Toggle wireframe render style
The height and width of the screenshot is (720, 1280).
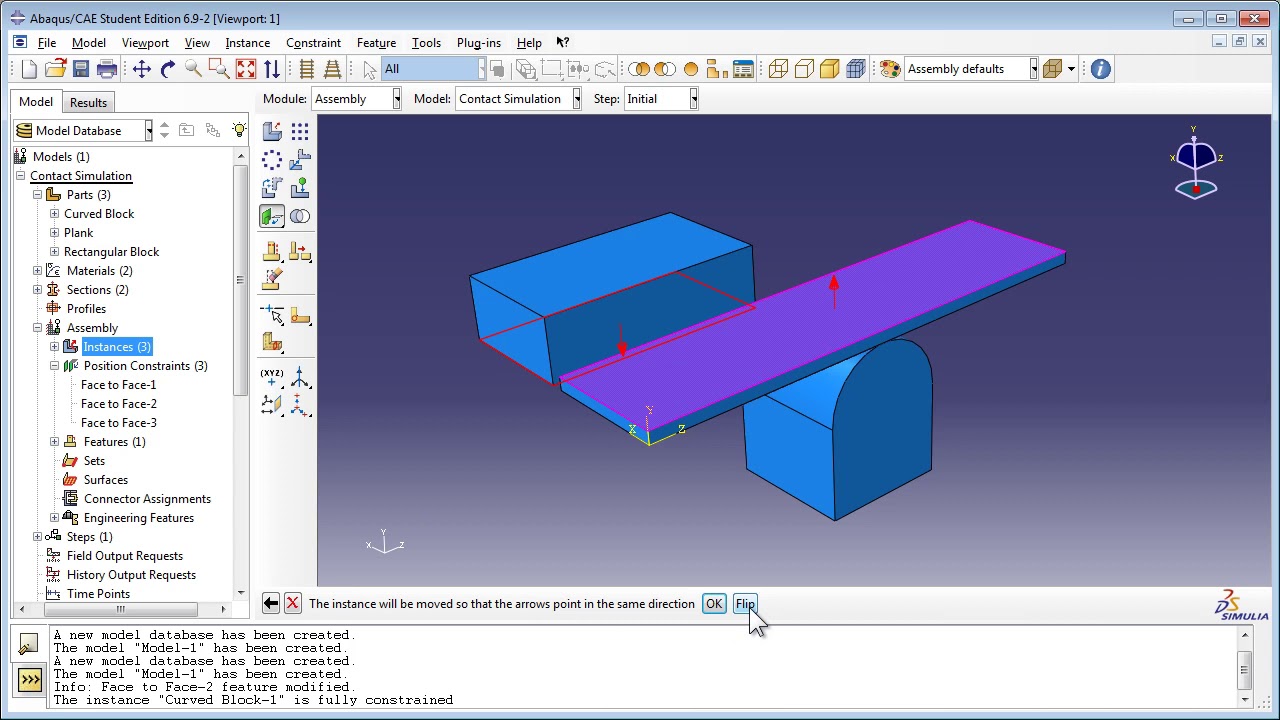click(778, 69)
